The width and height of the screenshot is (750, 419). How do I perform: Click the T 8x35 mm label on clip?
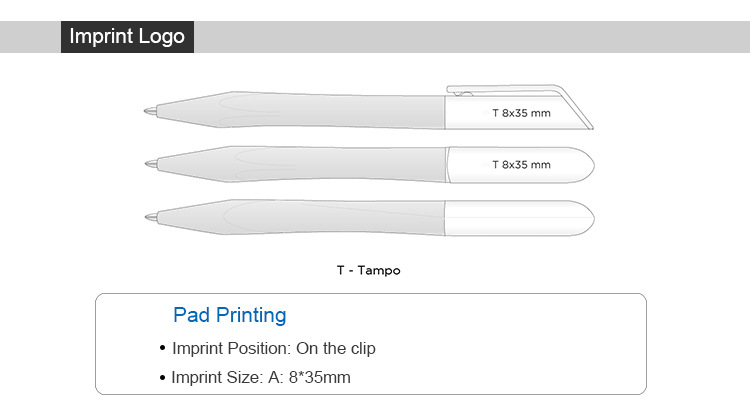point(521,113)
